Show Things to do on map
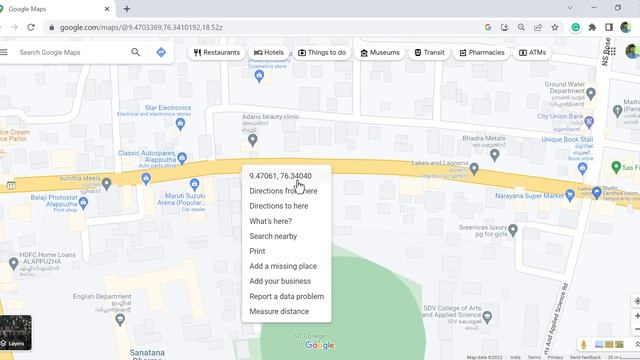 coord(322,52)
